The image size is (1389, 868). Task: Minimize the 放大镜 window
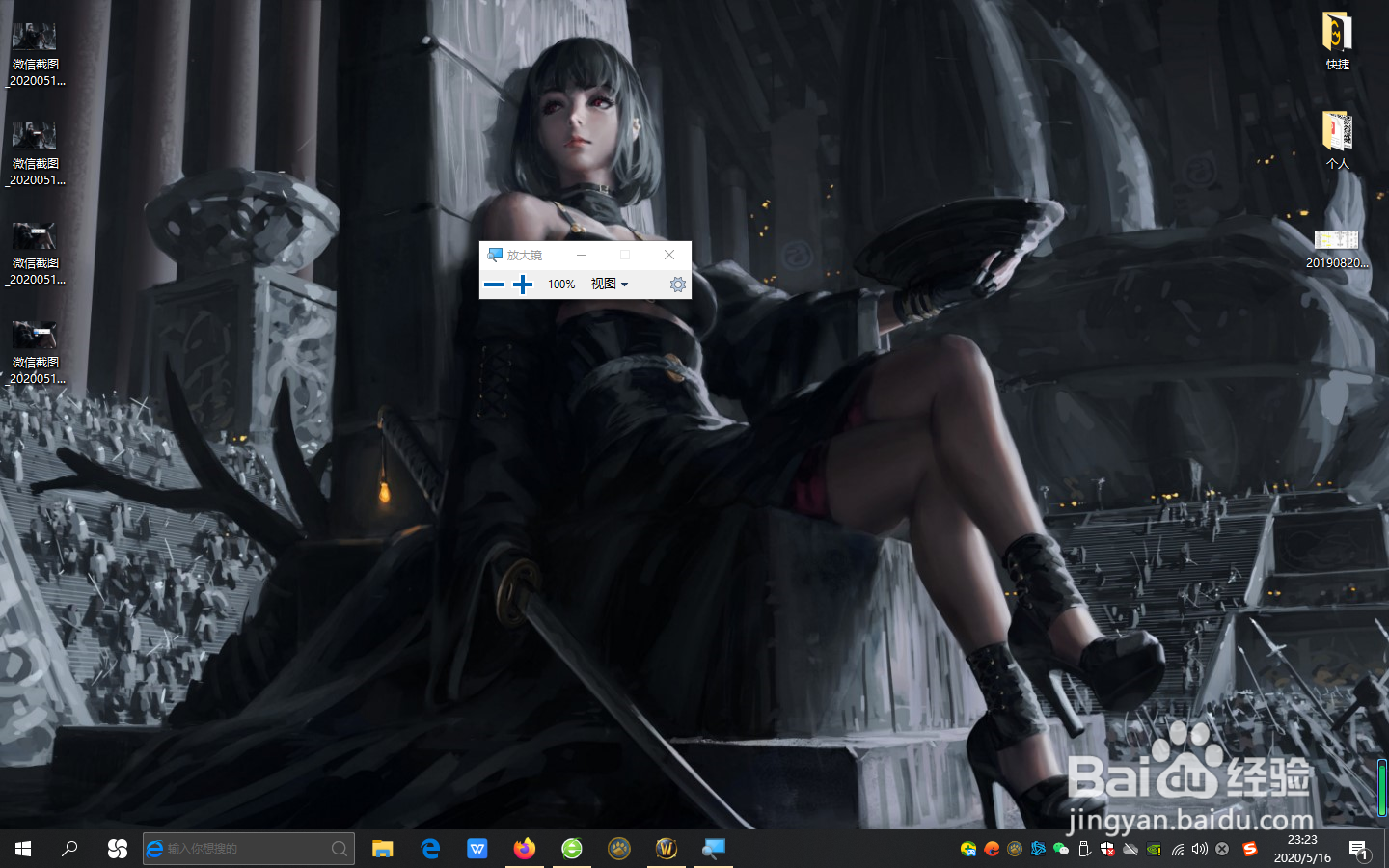[x=582, y=255]
